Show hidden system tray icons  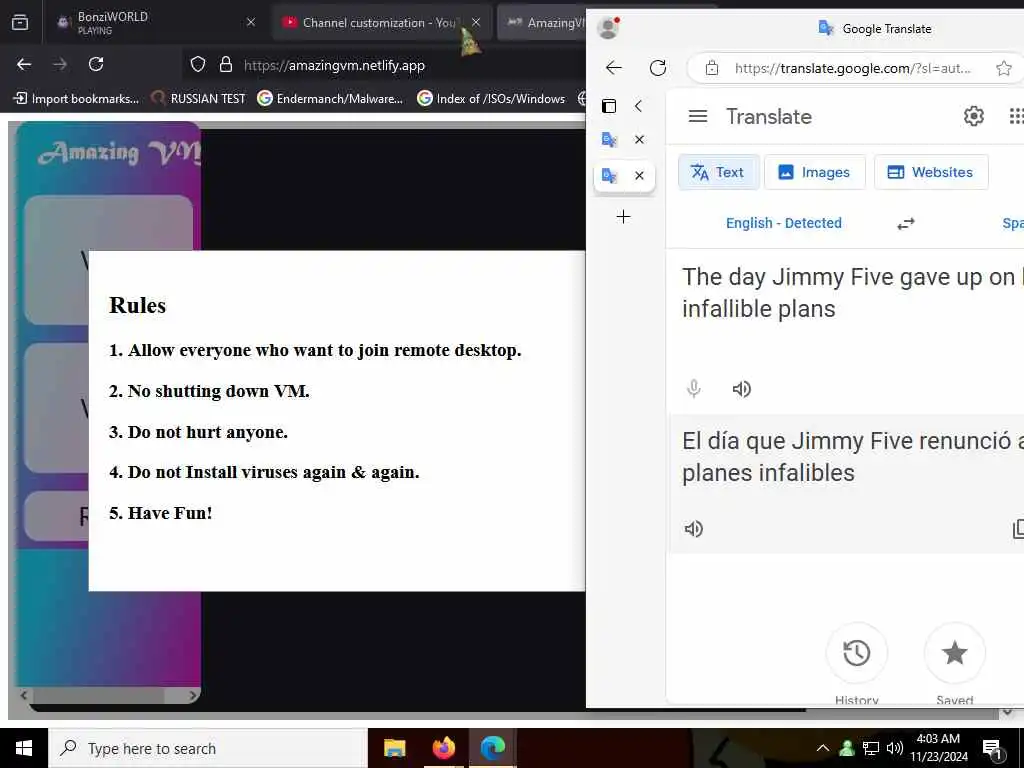point(823,748)
